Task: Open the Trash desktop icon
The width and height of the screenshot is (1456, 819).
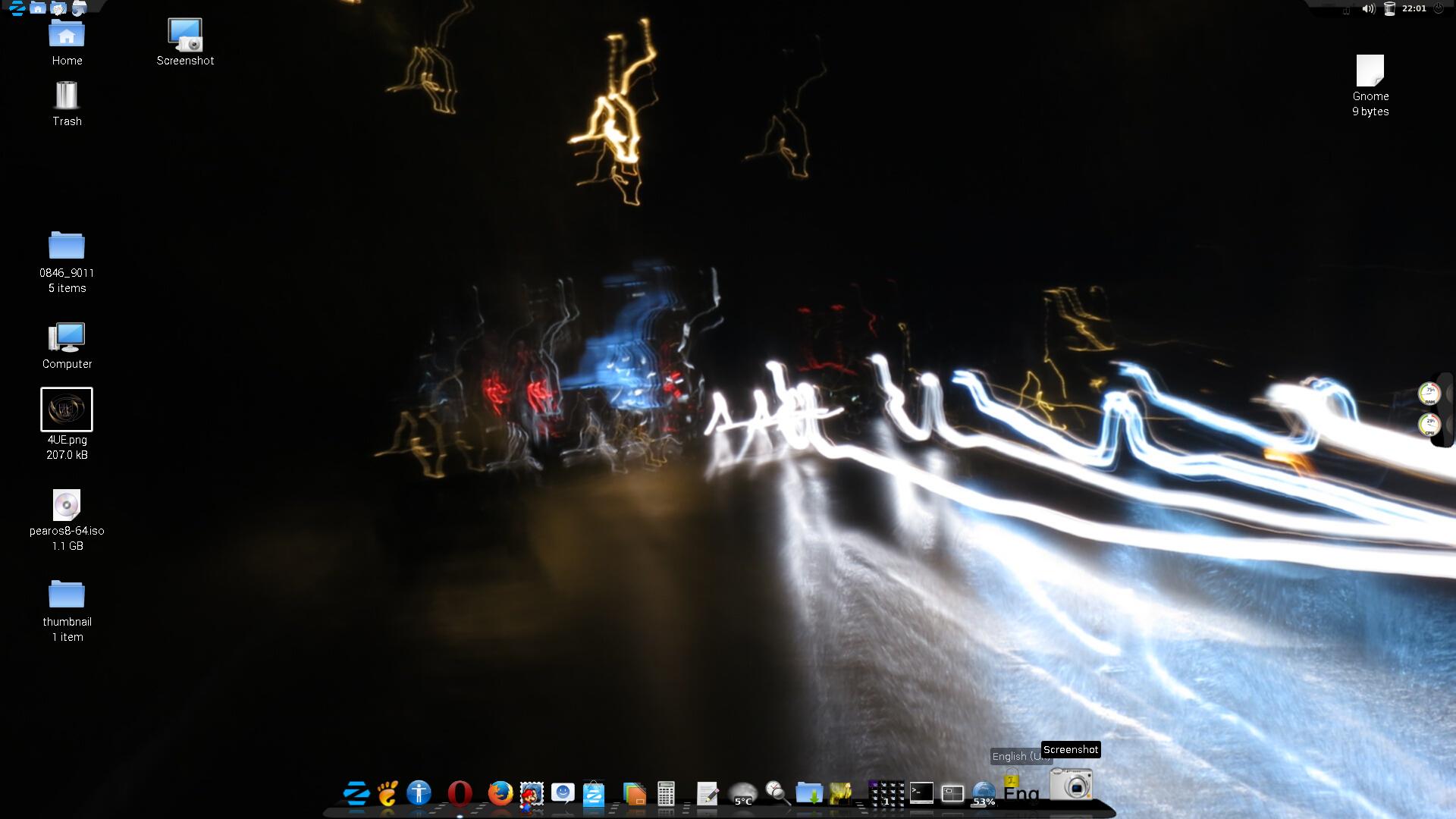Action: click(x=67, y=96)
